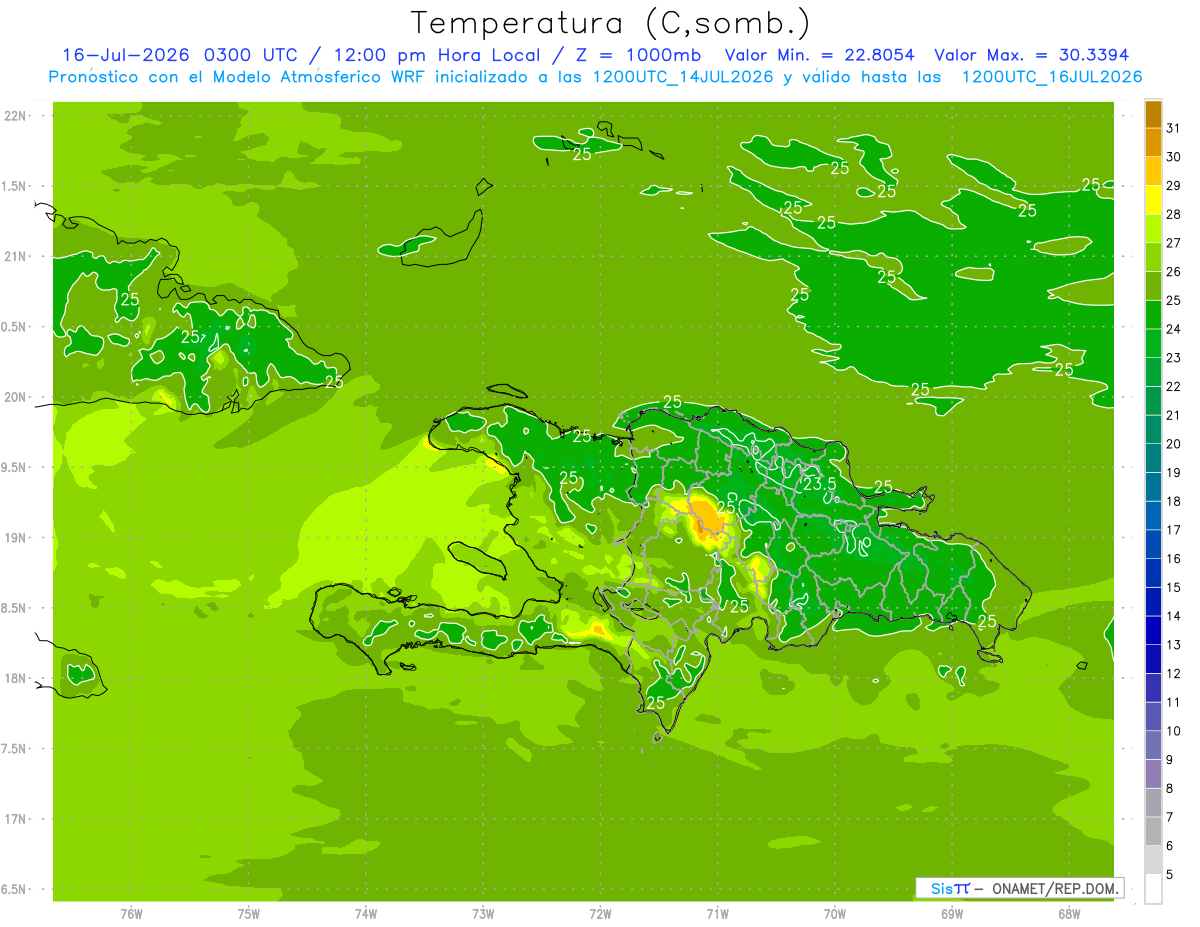
Task: Click the '22' label on the colorbar
Action: (x=1174, y=386)
